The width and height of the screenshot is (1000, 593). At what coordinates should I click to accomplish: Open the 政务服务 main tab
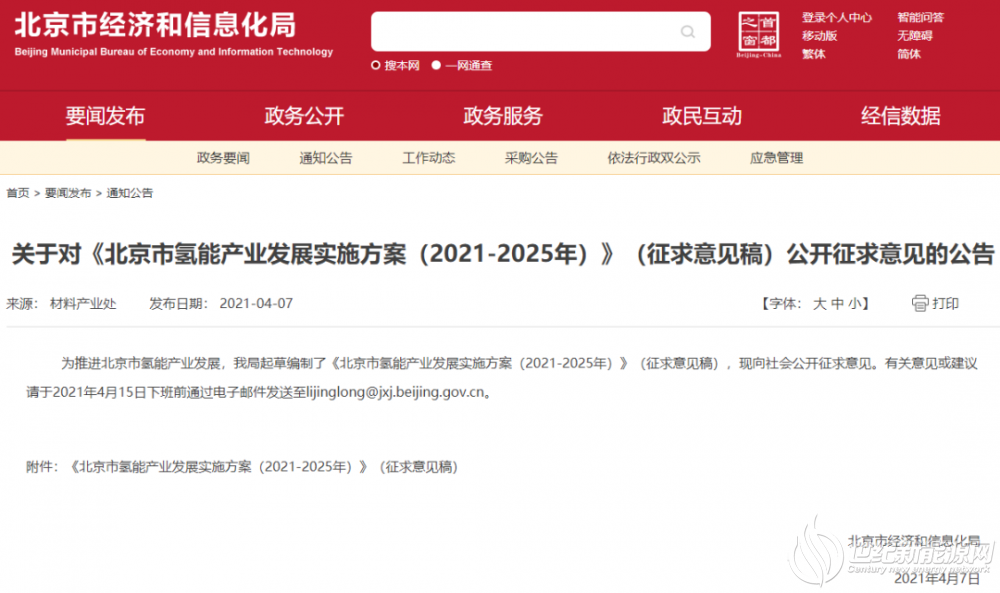[x=503, y=116]
